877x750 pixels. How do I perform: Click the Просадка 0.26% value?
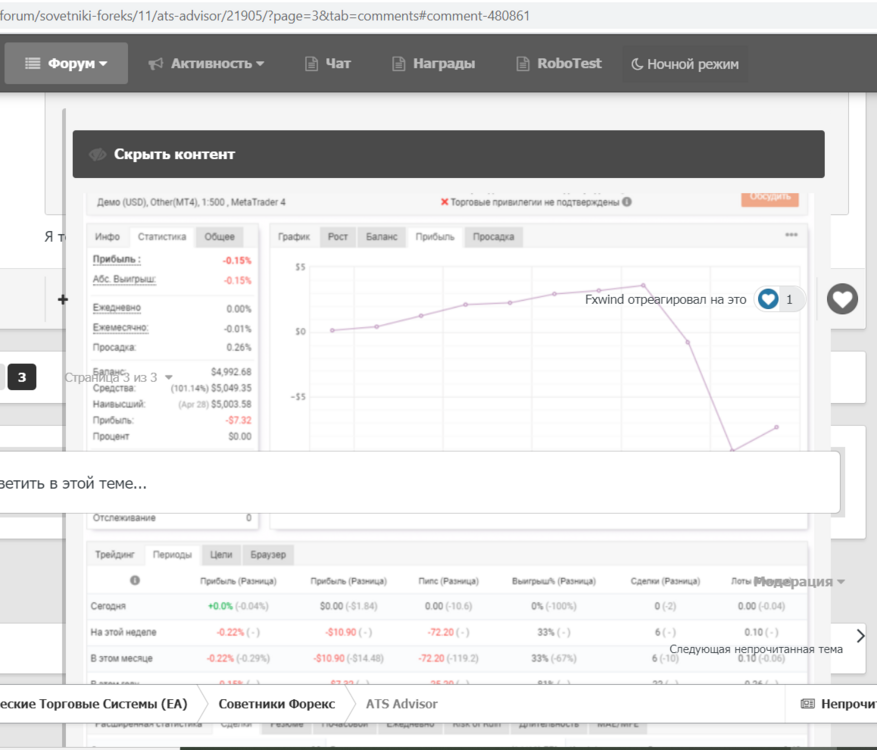(x=239, y=347)
